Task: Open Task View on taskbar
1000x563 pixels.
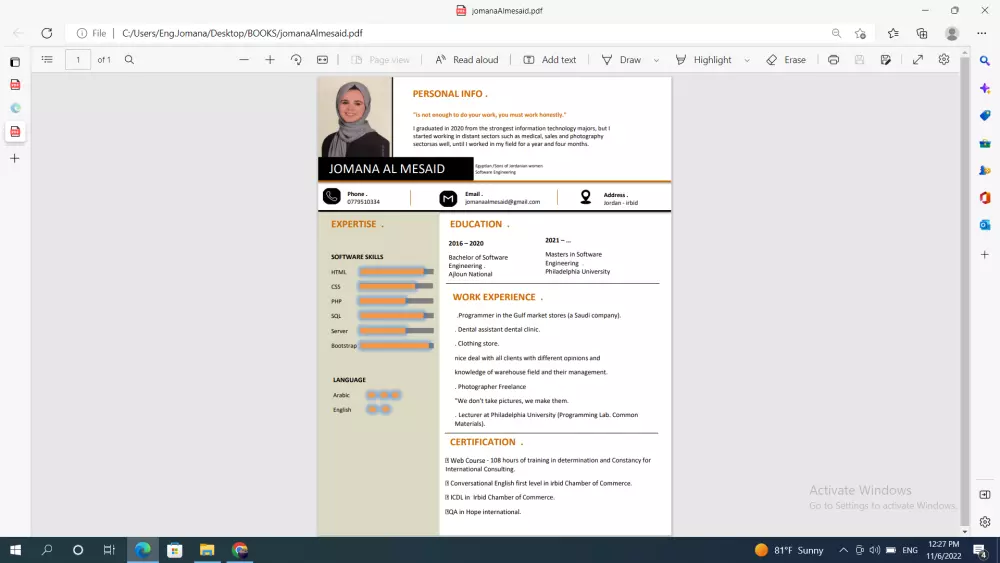Action: click(109, 550)
